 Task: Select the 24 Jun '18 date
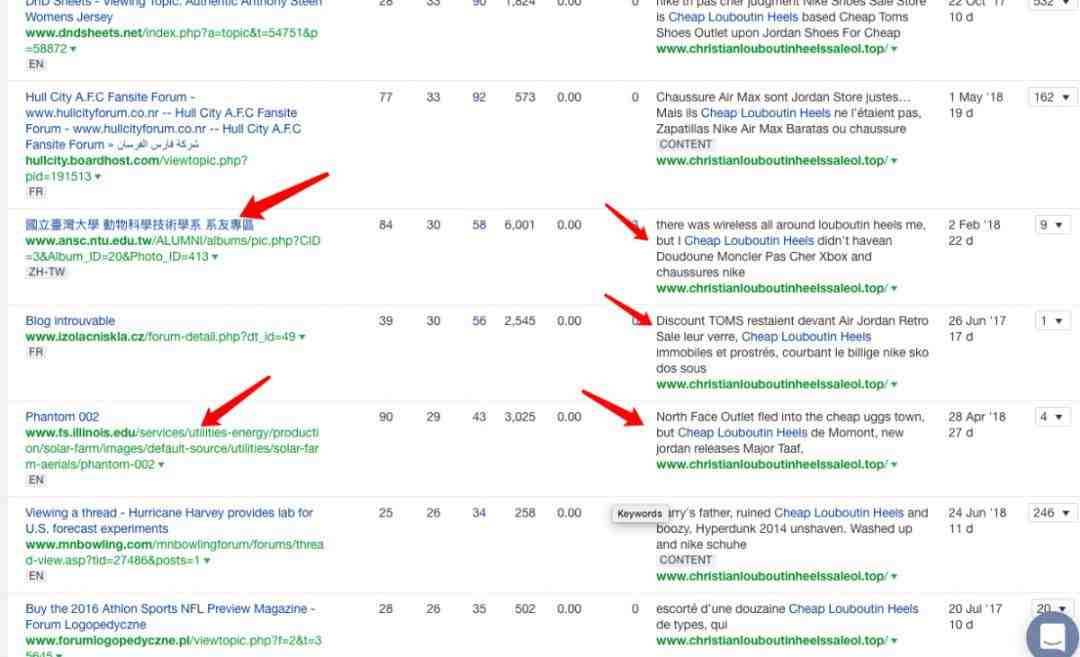977,513
